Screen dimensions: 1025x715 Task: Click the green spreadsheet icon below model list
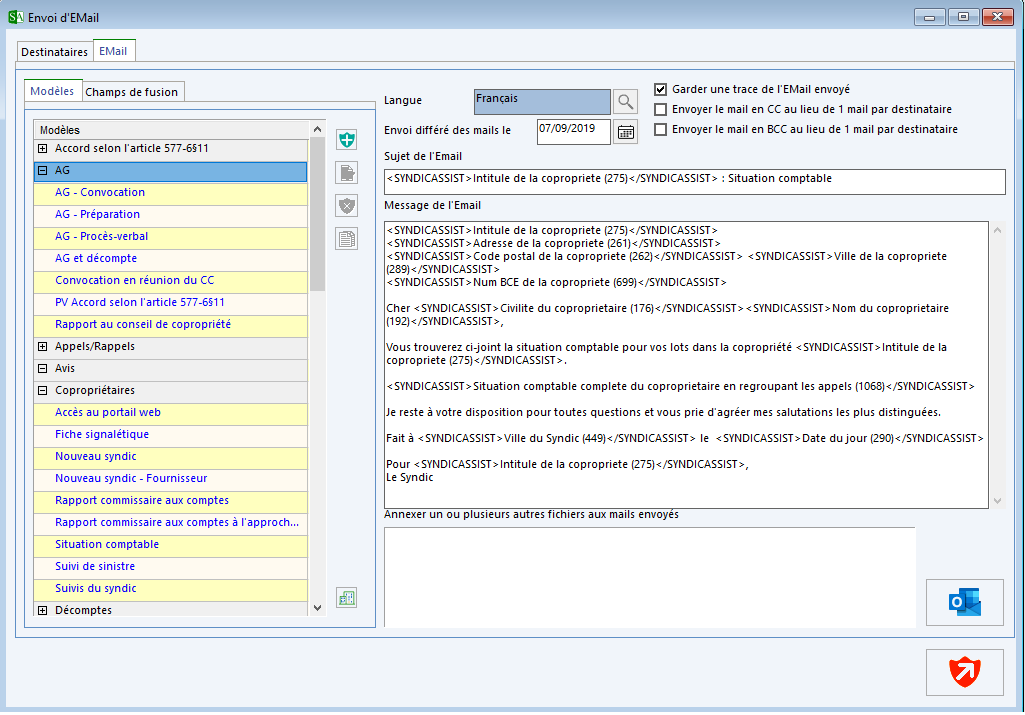[346, 597]
